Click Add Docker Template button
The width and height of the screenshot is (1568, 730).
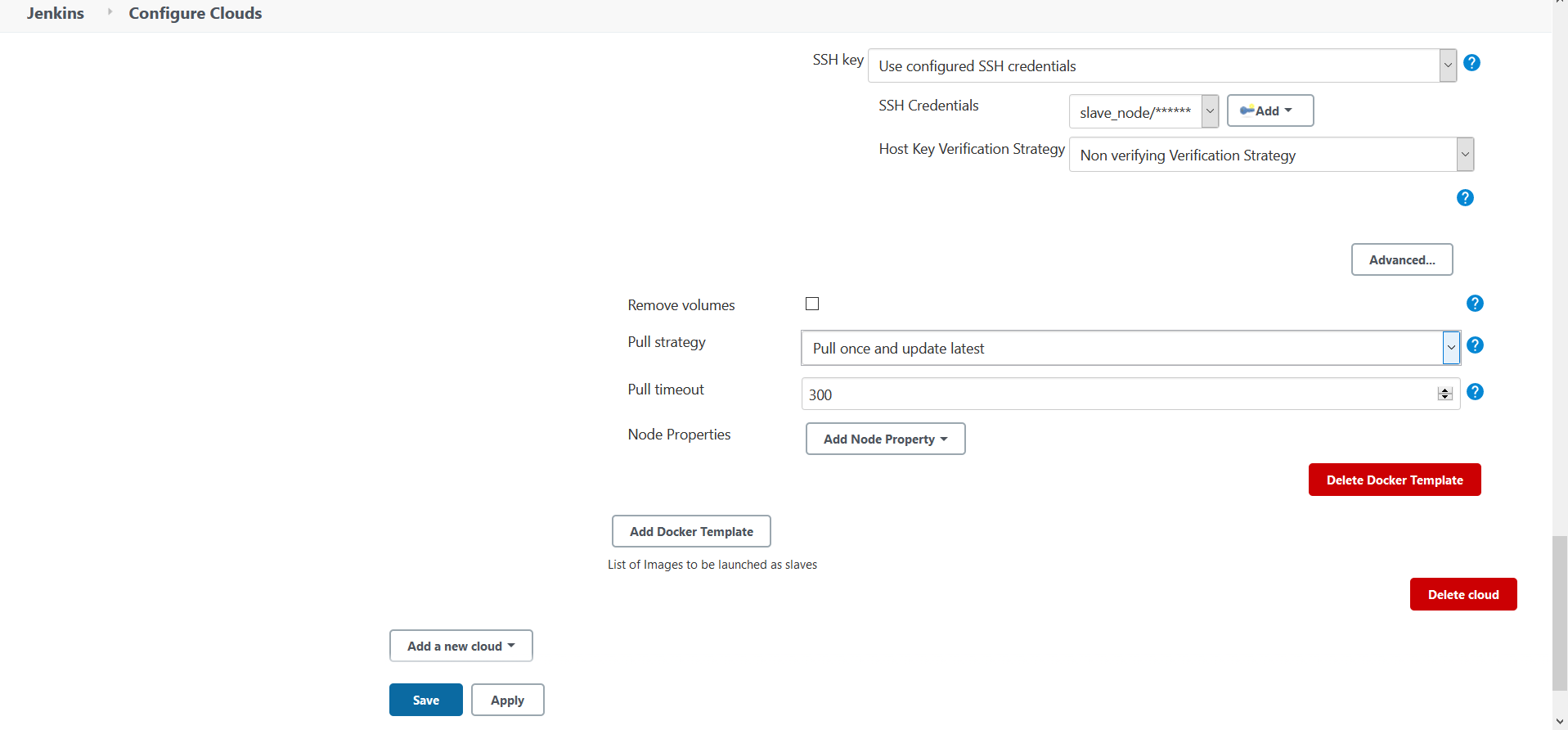coord(691,531)
